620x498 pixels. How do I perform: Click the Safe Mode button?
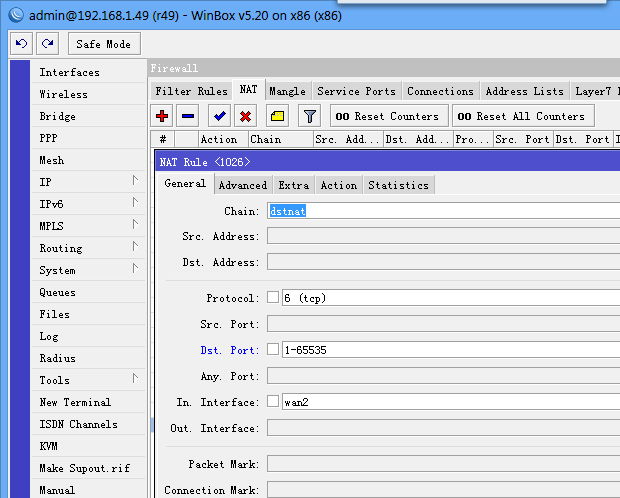[x=104, y=44]
